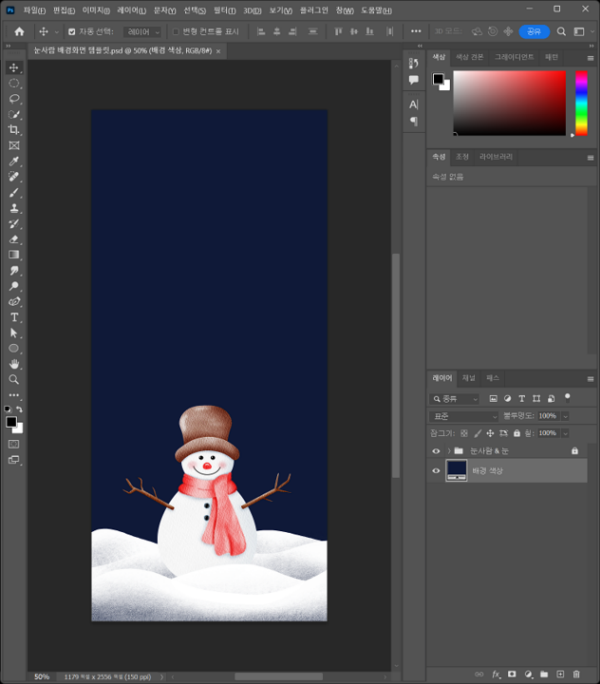Open the Paragraph panel icon
The height and width of the screenshot is (684, 600).
[x=413, y=121]
